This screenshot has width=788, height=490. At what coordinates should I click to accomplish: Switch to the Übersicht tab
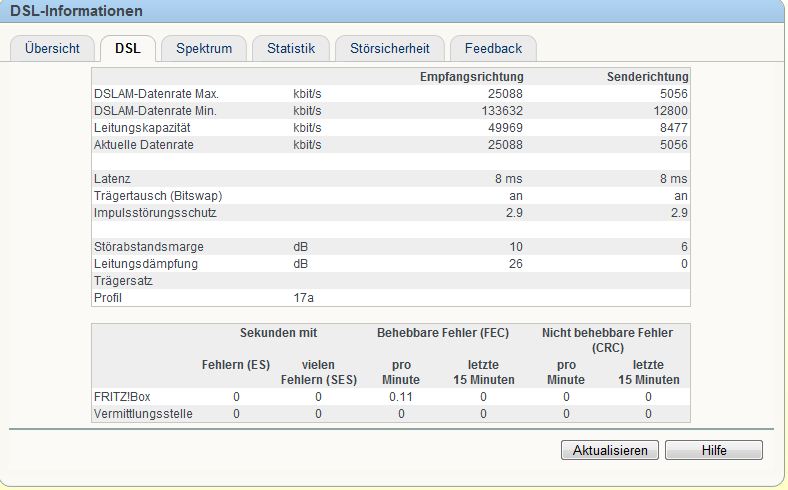click(x=52, y=49)
